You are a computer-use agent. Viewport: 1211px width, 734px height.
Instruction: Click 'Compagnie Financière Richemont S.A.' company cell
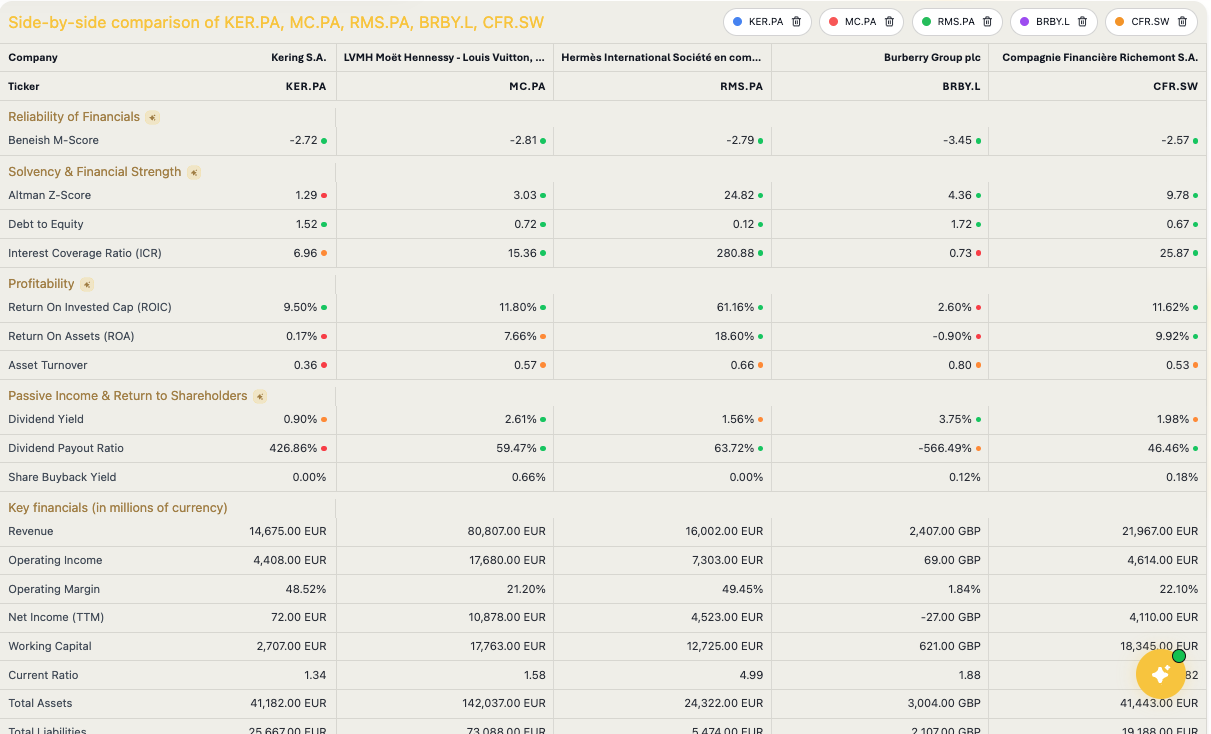(1100, 58)
